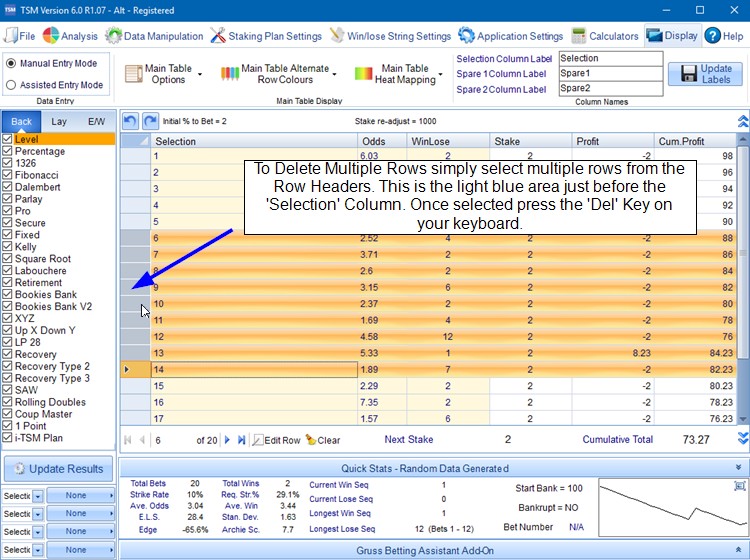Click the undo arrow icon above table
Screen dimensions: 750x560
coord(131,121)
